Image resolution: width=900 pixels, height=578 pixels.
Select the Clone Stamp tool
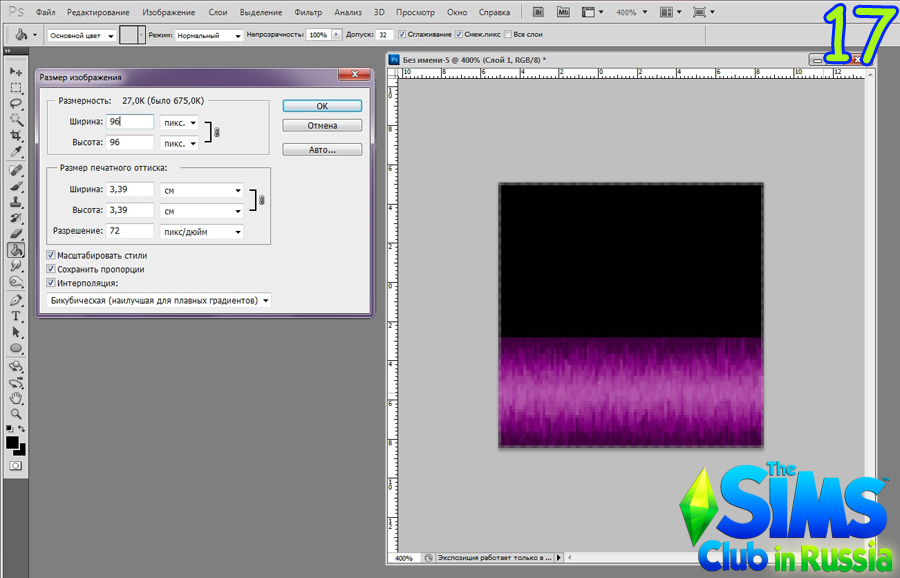pyautogui.click(x=16, y=201)
